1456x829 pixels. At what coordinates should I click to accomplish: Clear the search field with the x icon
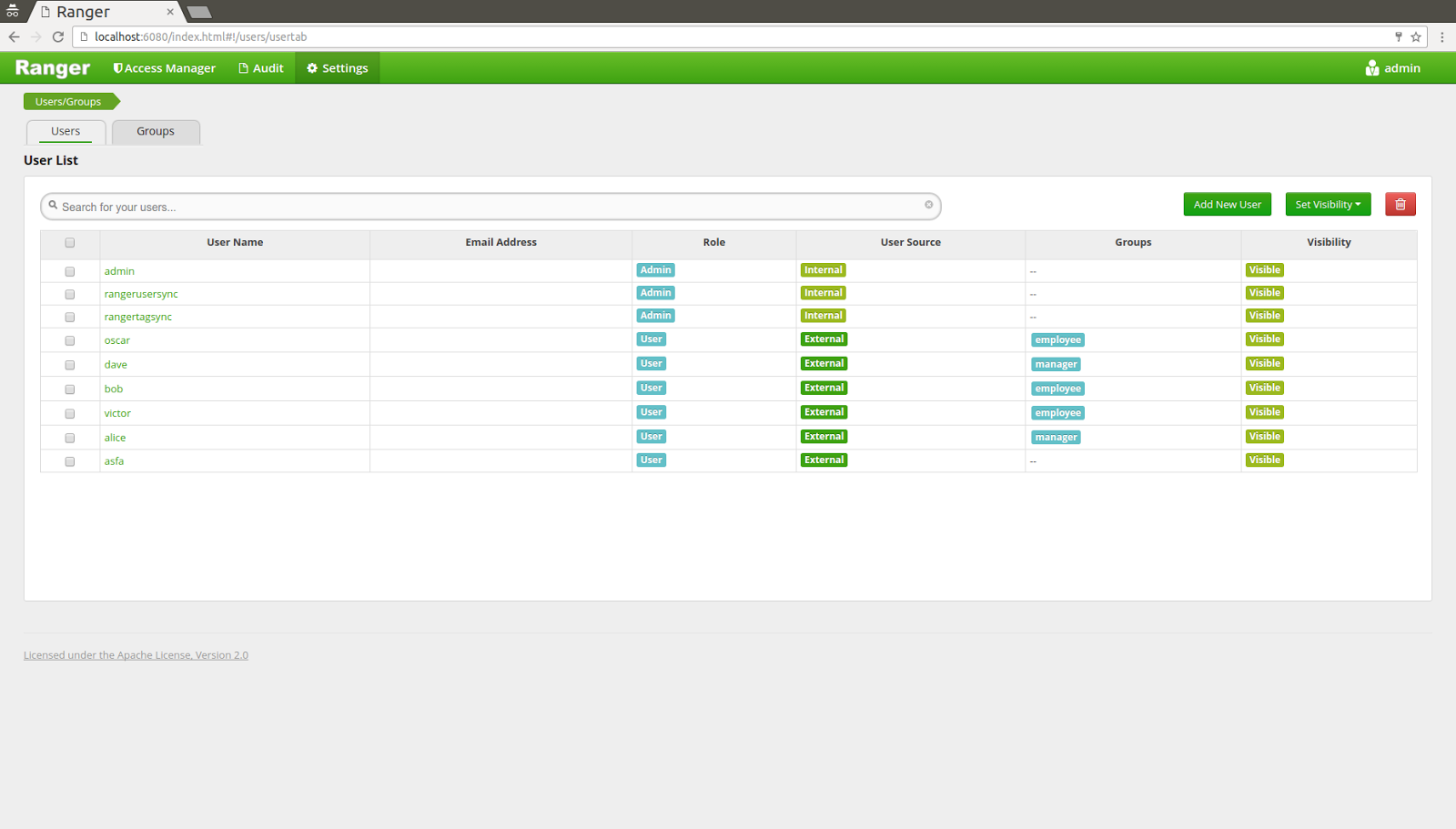click(928, 206)
